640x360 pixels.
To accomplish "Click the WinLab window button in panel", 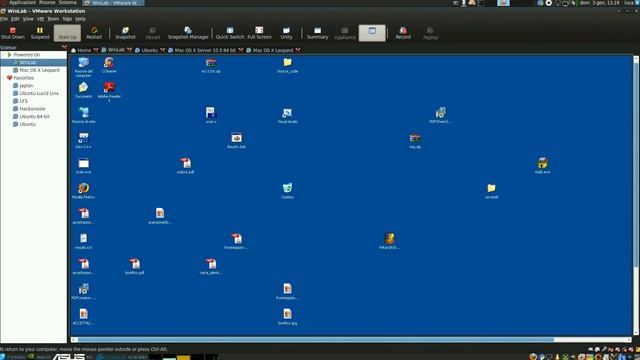I will point(113,3).
